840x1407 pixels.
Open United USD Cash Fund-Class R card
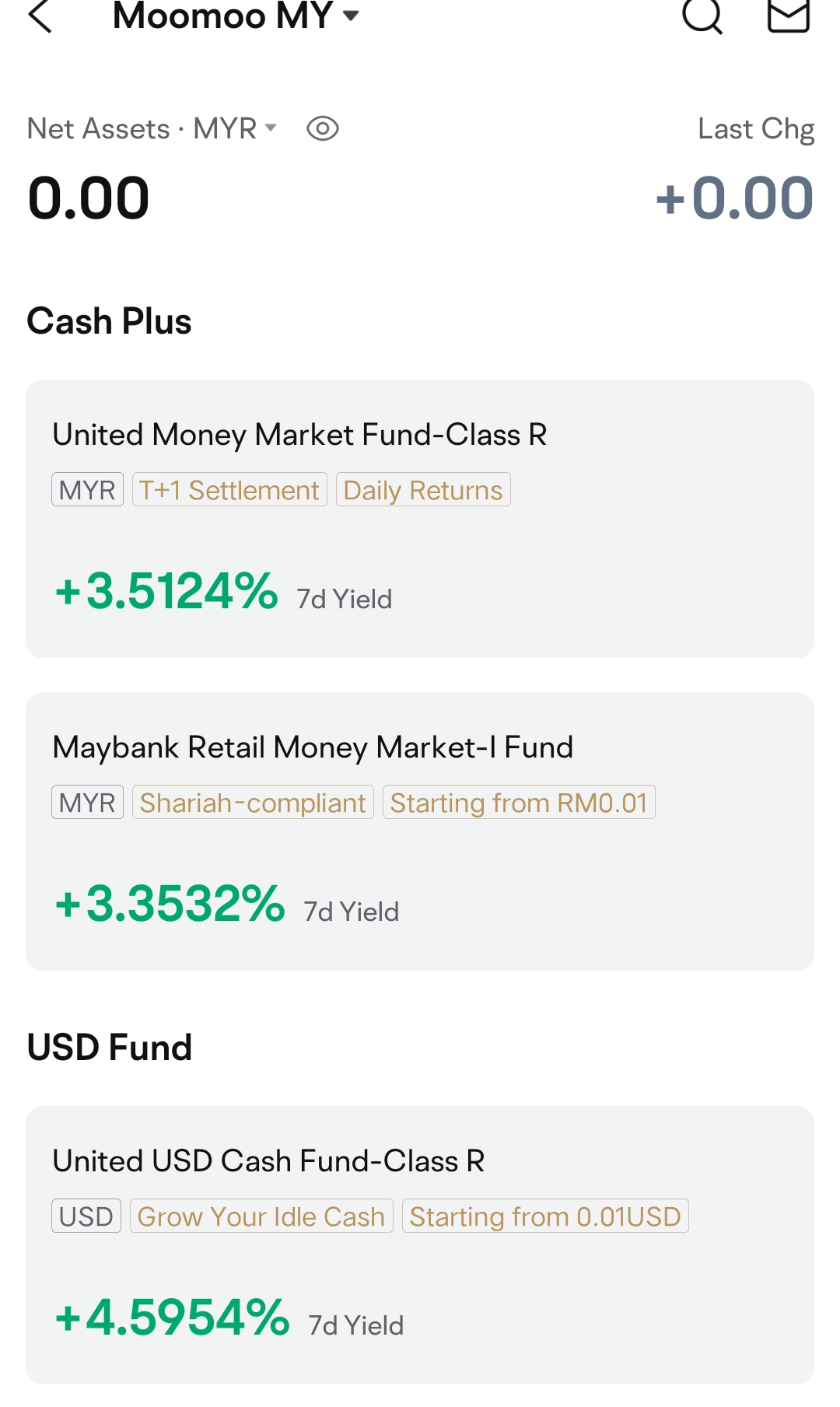tap(420, 1245)
